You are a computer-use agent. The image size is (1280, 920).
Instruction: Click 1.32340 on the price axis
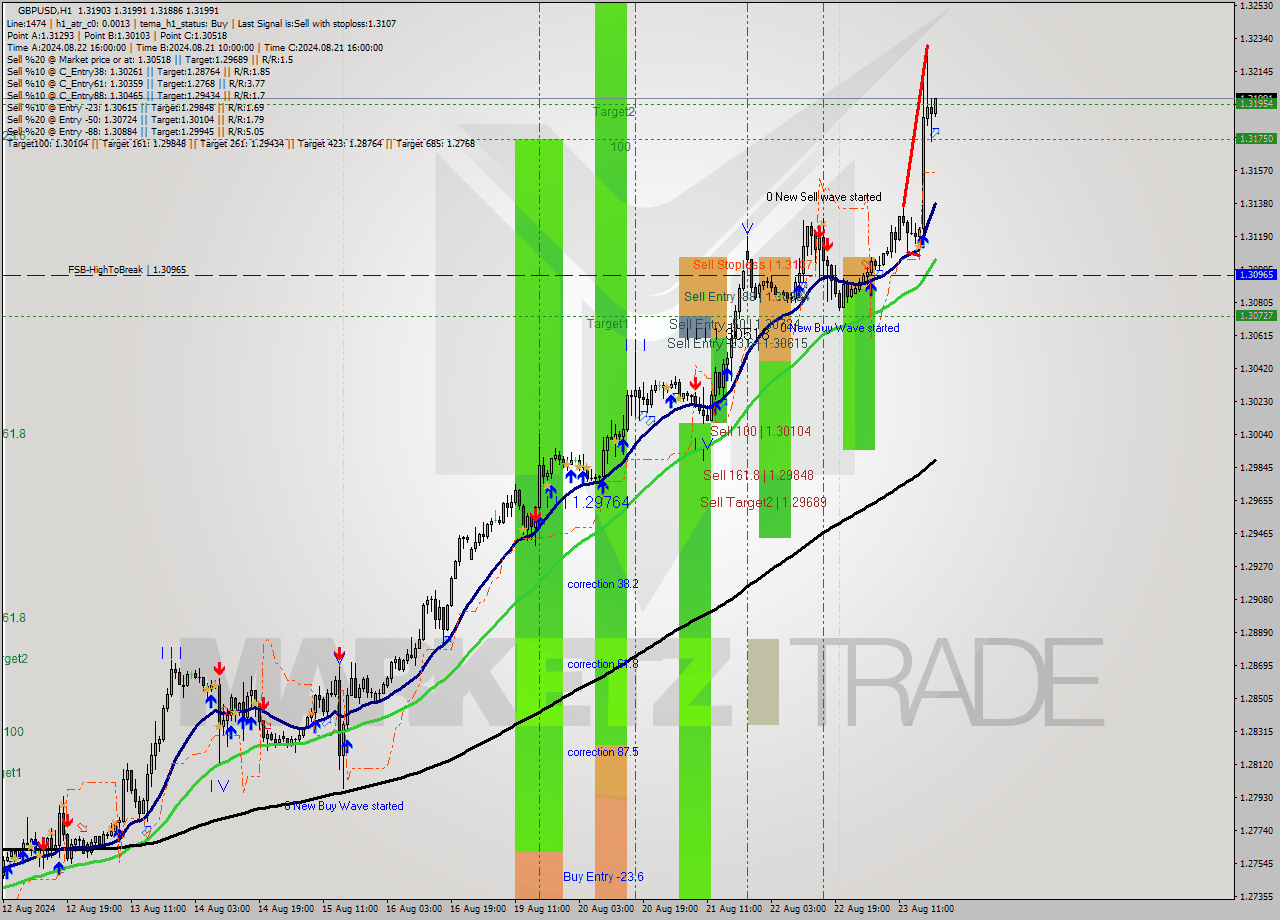coord(1256,39)
